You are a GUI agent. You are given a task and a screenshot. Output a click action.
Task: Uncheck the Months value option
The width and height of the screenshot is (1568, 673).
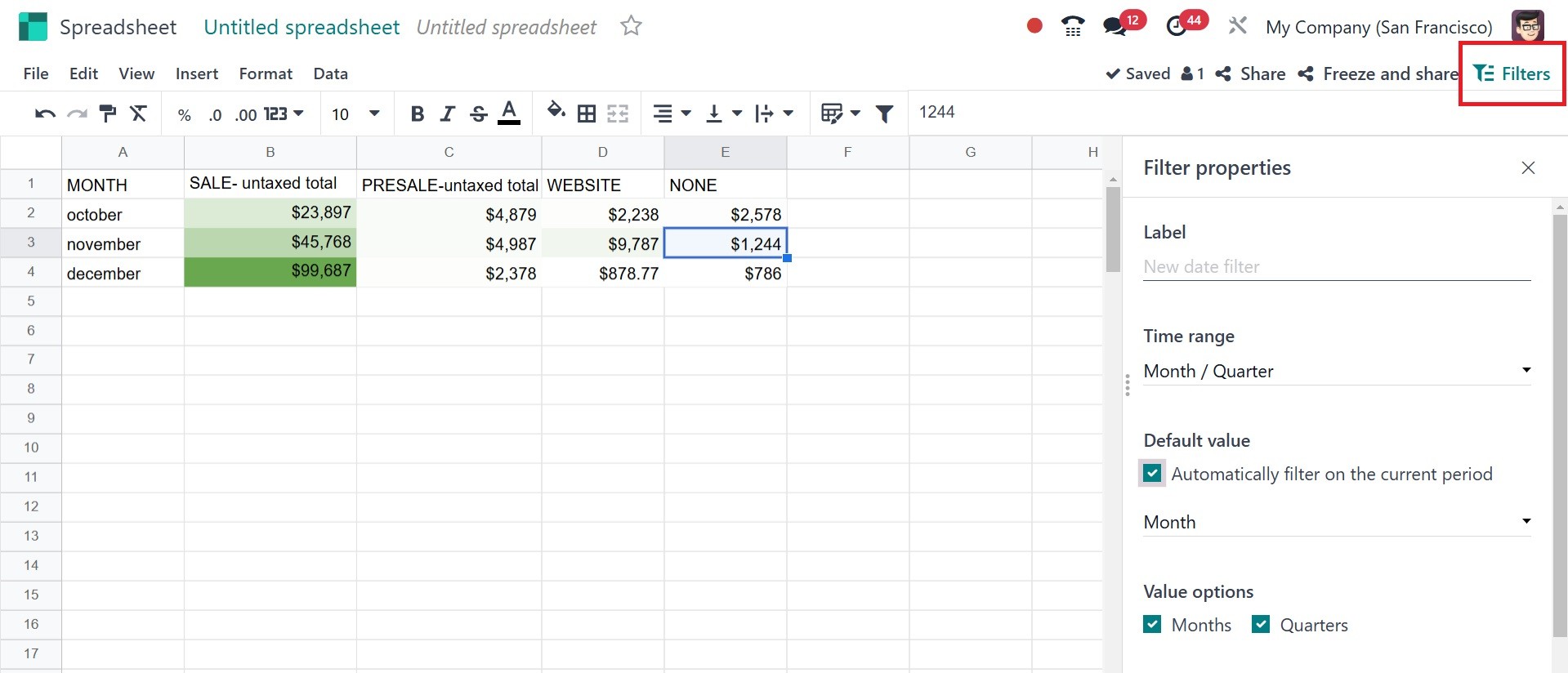1152,625
